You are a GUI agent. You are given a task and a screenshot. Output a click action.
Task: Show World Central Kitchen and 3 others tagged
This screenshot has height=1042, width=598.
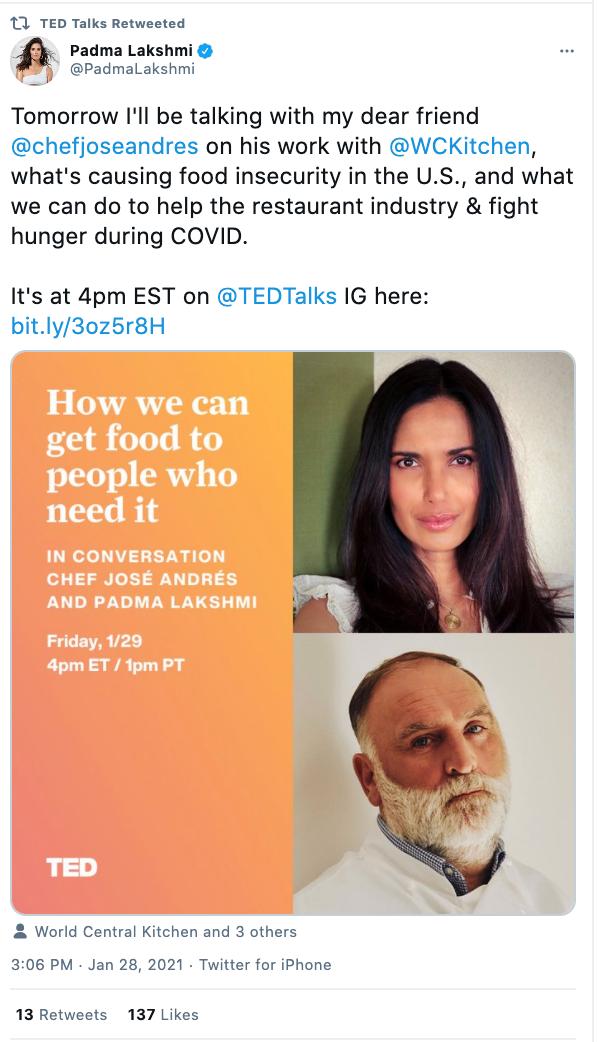tap(165, 932)
